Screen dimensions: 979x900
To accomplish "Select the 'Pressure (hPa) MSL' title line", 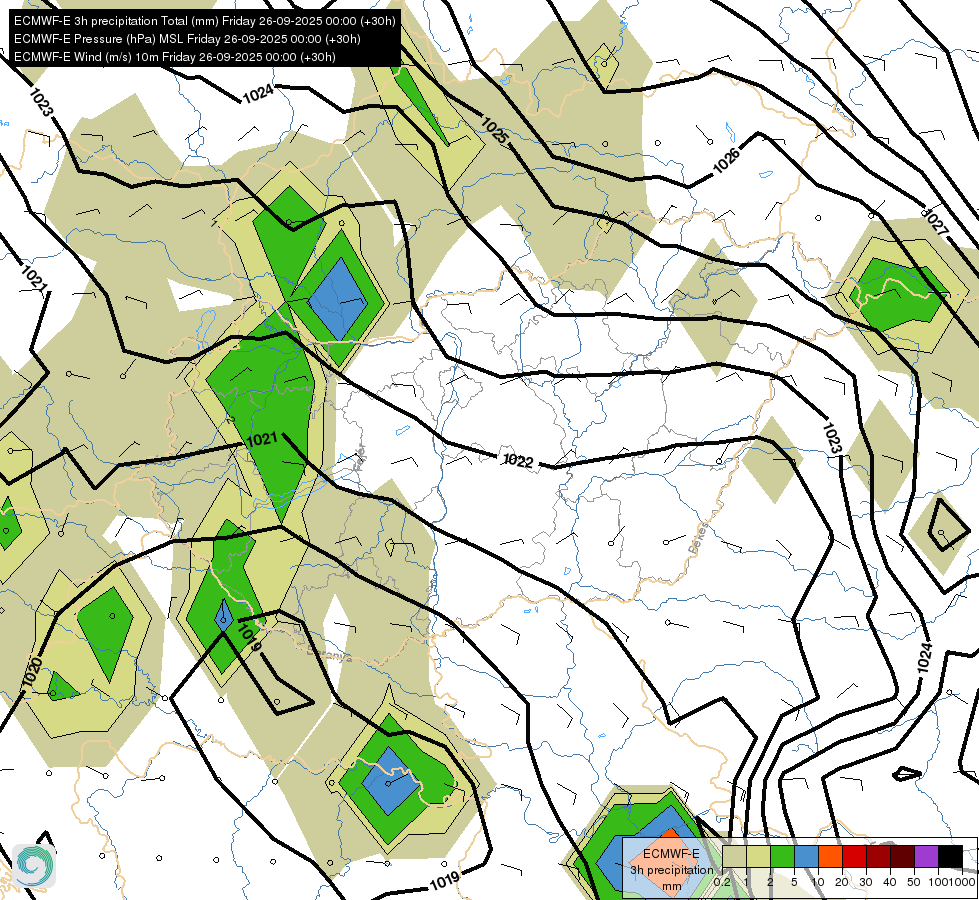I will pos(187,39).
